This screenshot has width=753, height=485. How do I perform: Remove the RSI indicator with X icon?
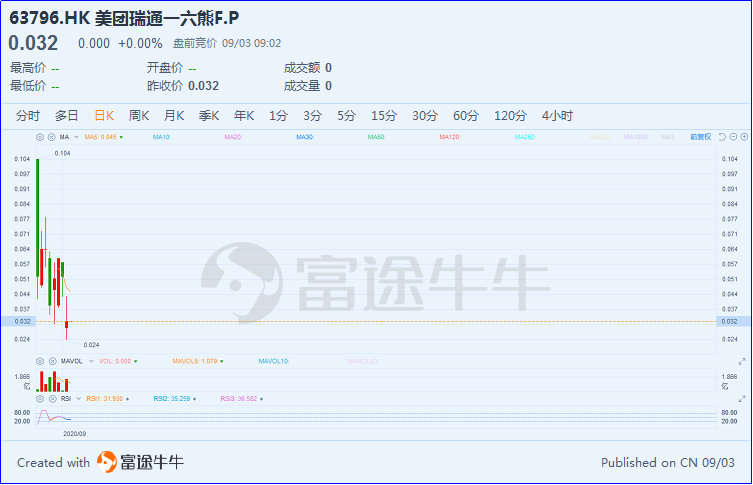(52, 399)
